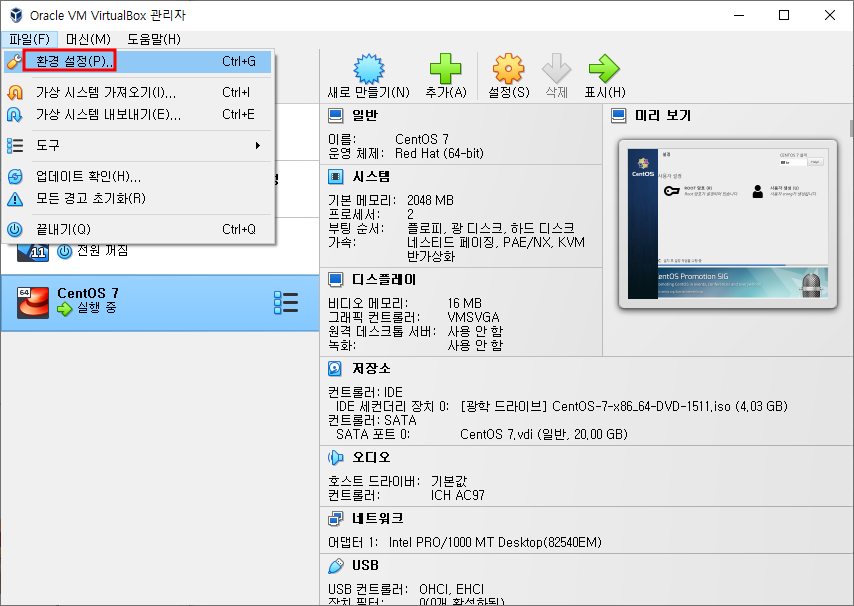
Task: Click the USB controller value OHCI, EHCI
Action: pos(452,590)
